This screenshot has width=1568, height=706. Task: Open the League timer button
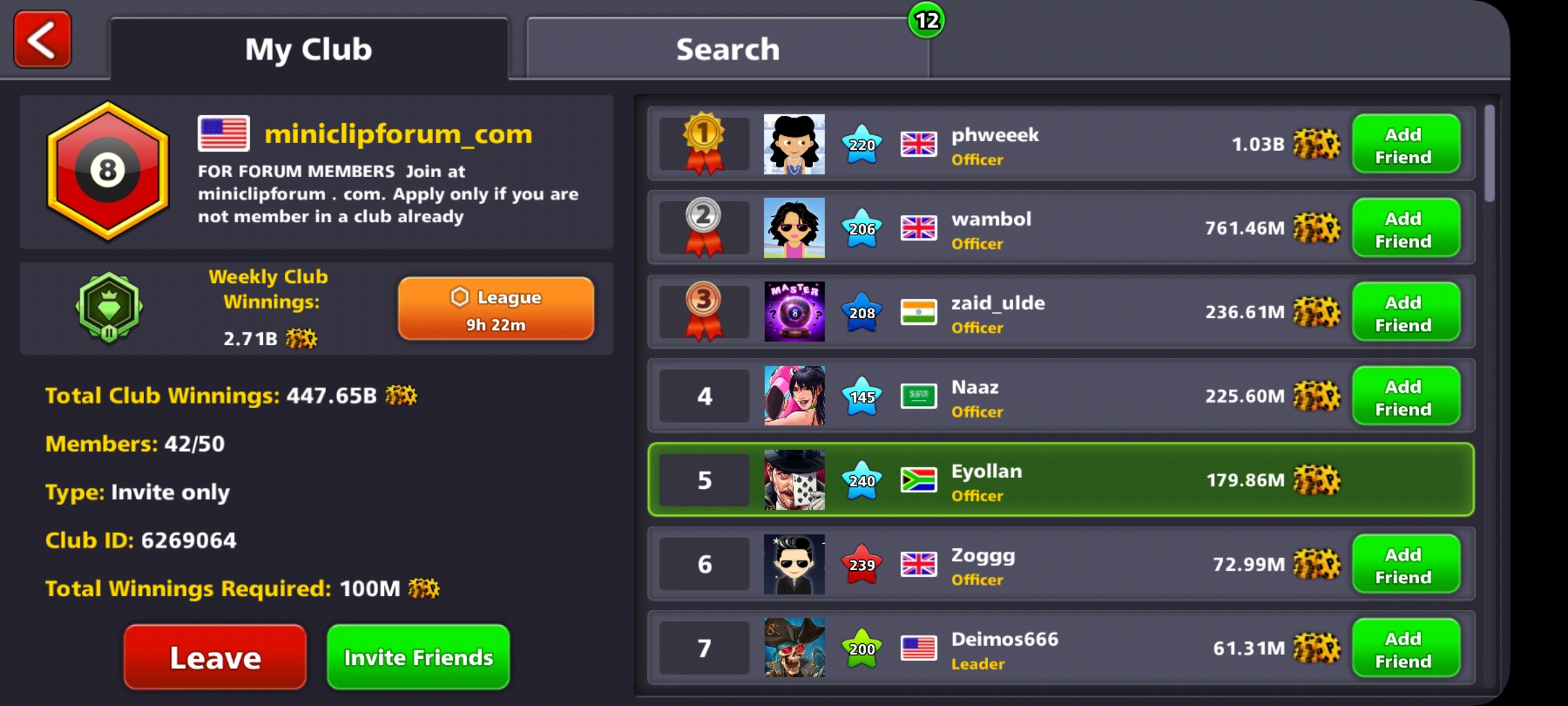(x=496, y=309)
